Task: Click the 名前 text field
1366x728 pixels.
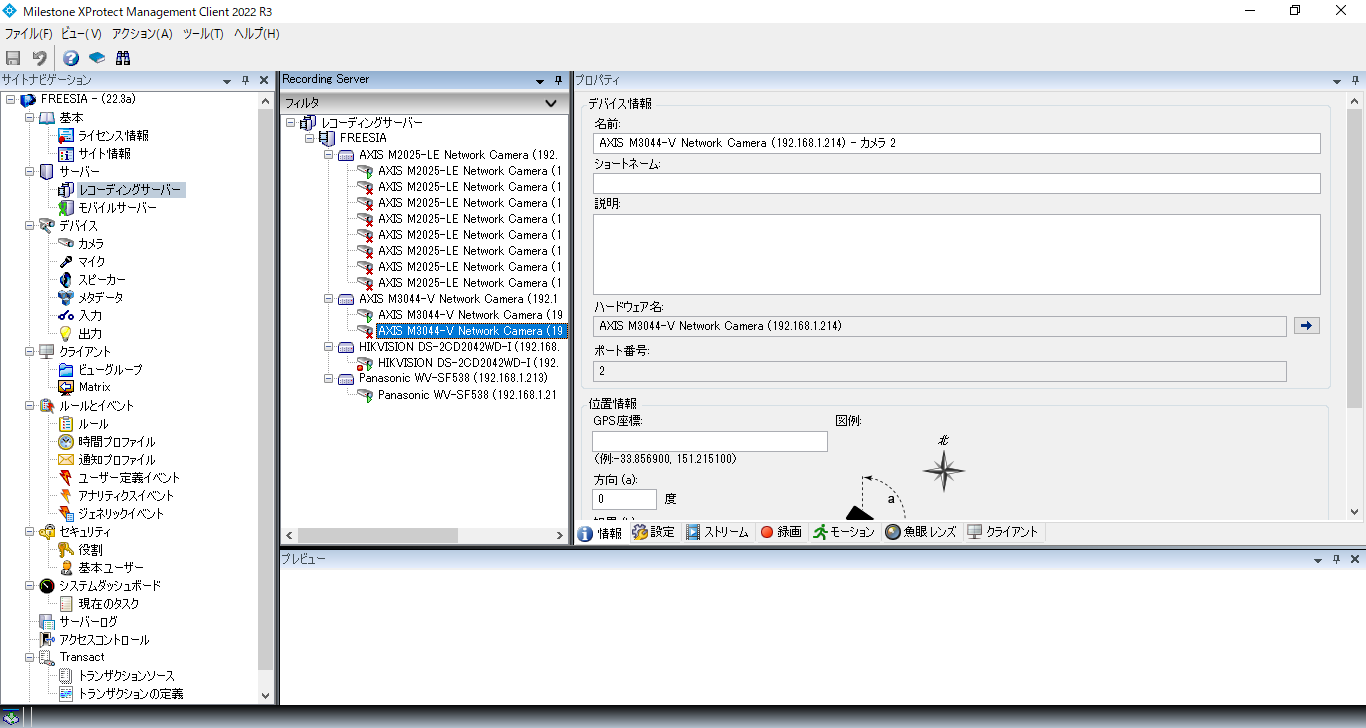Action: tap(956, 143)
